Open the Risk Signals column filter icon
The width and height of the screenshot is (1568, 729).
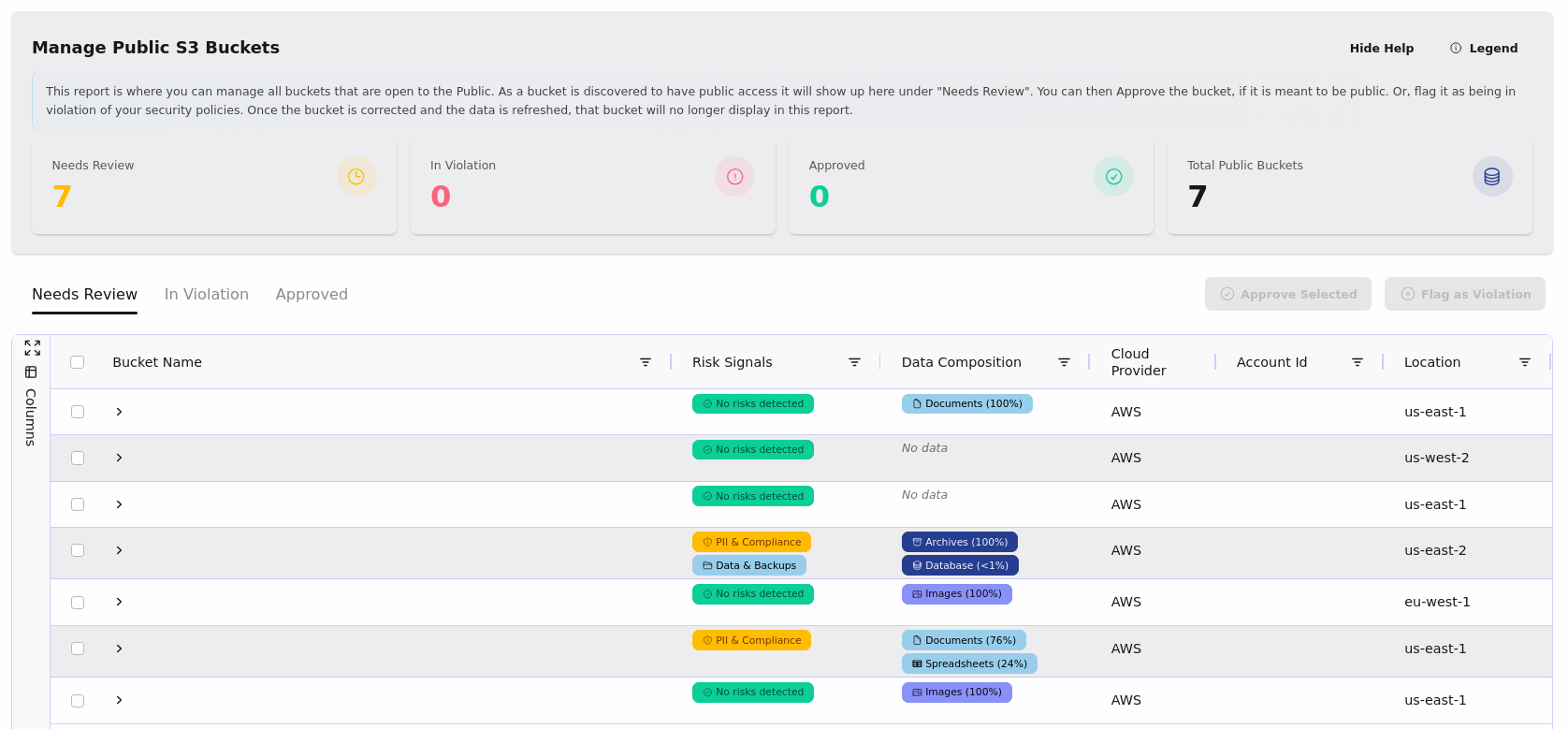point(854,362)
